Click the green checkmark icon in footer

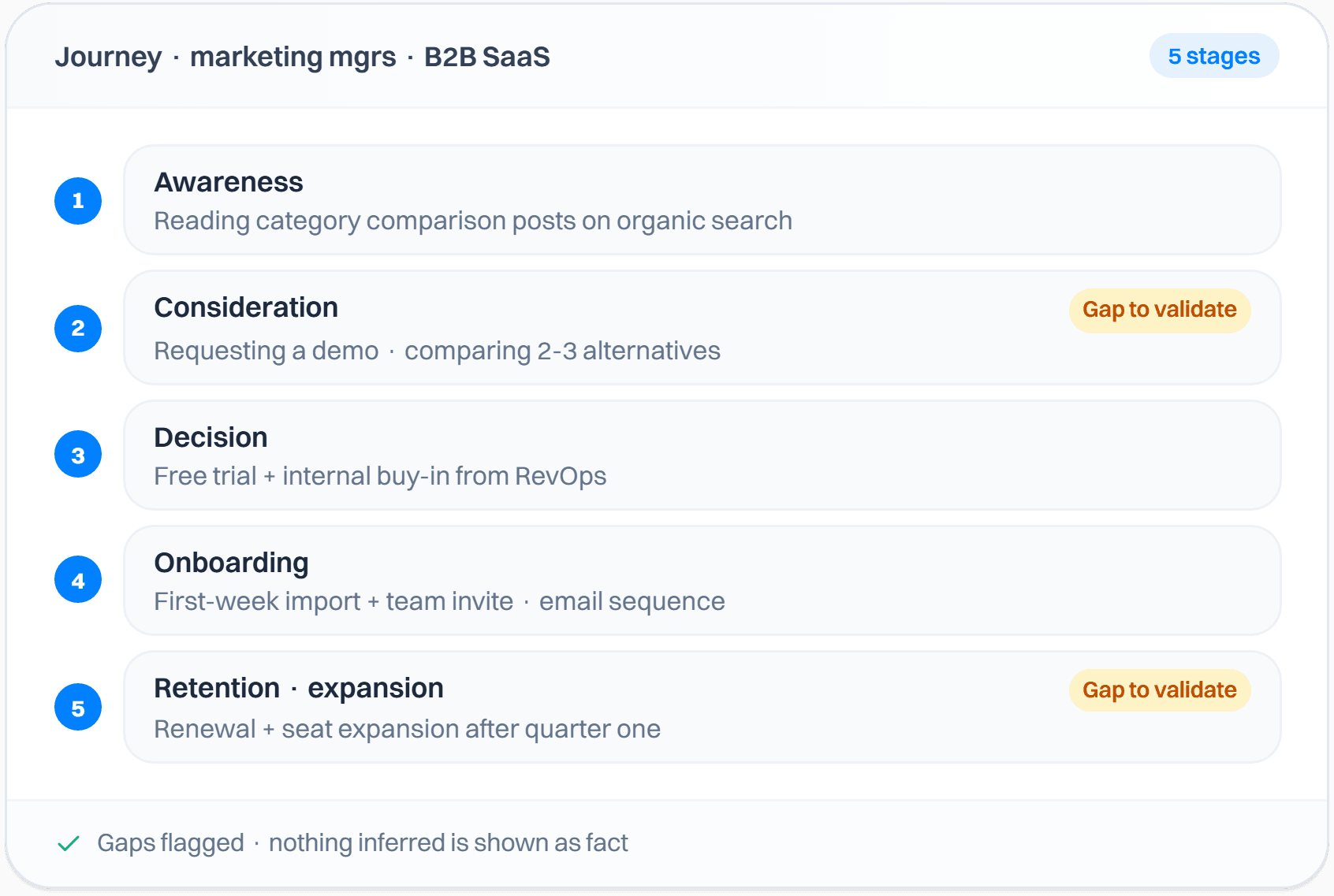[x=69, y=843]
